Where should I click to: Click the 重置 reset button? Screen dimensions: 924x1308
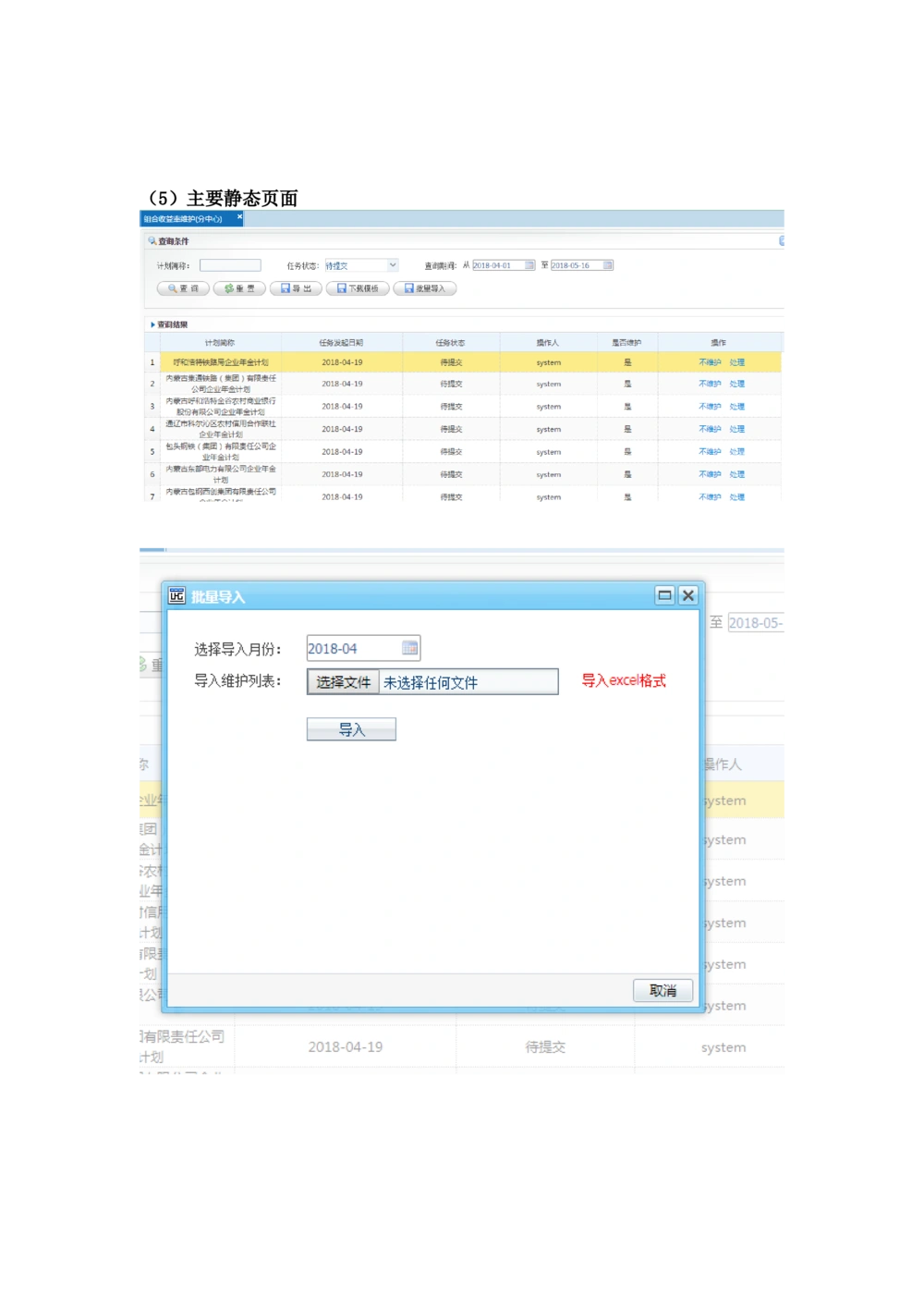coord(239,288)
